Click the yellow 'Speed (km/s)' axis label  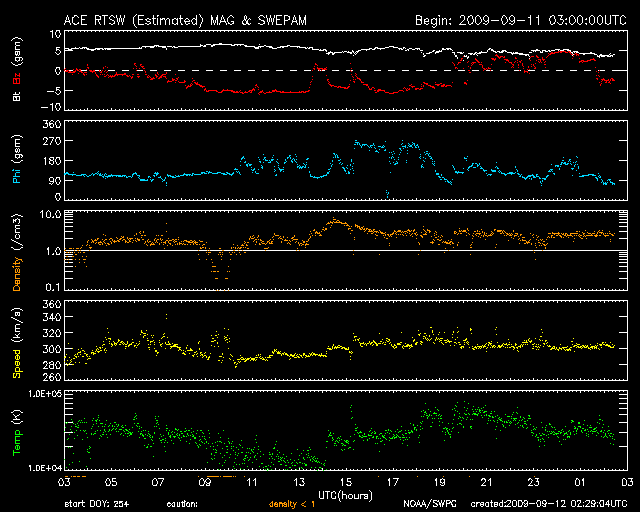(x=17, y=343)
